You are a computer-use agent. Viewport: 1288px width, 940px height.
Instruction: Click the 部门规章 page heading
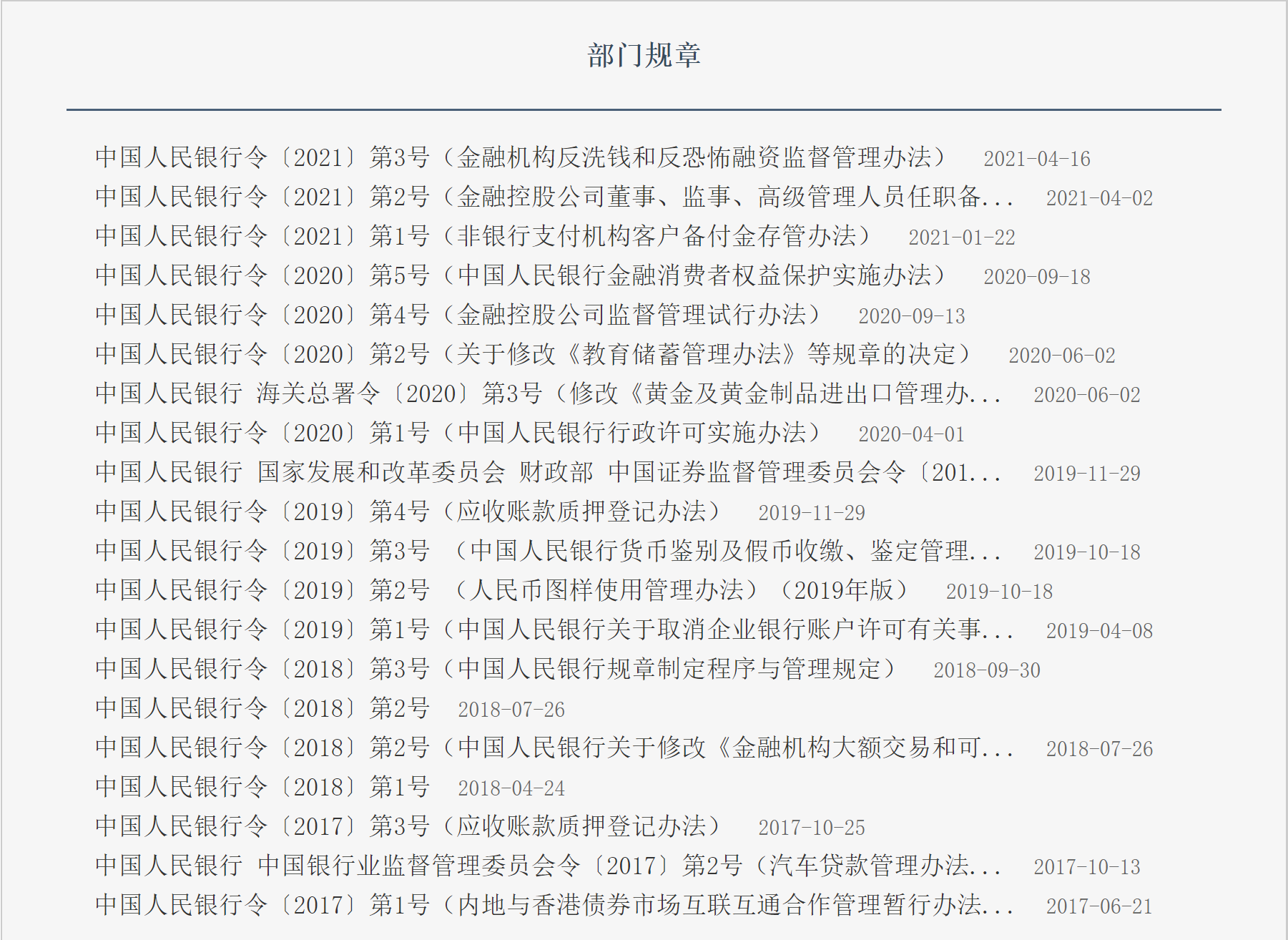[x=644, y=55]
